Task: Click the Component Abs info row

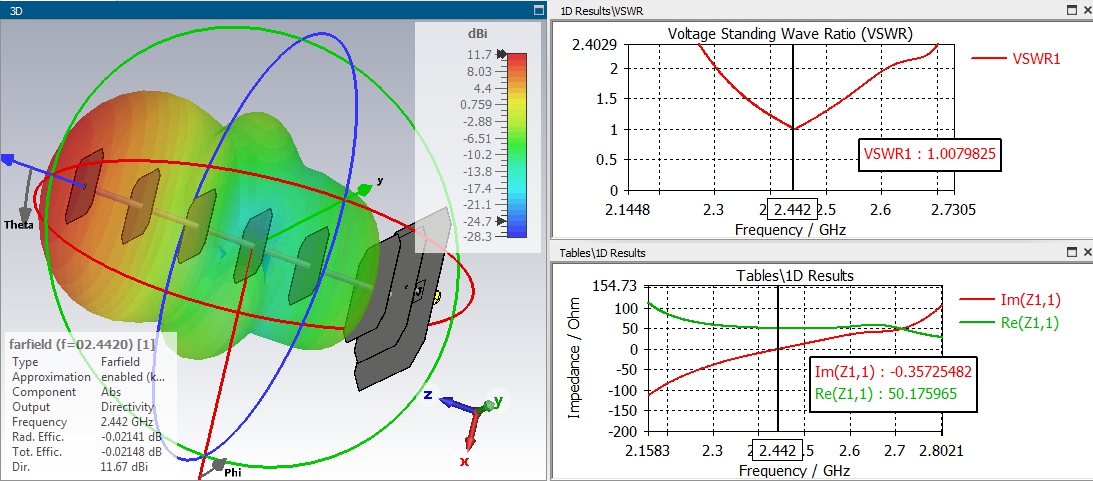Action: click(66, 392)
